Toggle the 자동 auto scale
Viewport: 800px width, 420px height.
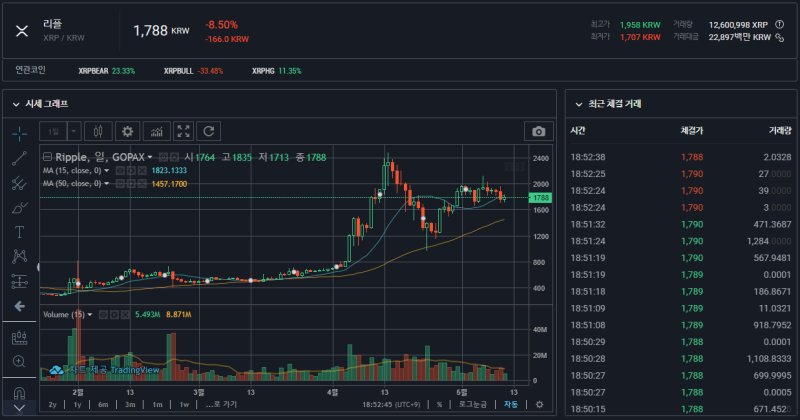(511, 404)
